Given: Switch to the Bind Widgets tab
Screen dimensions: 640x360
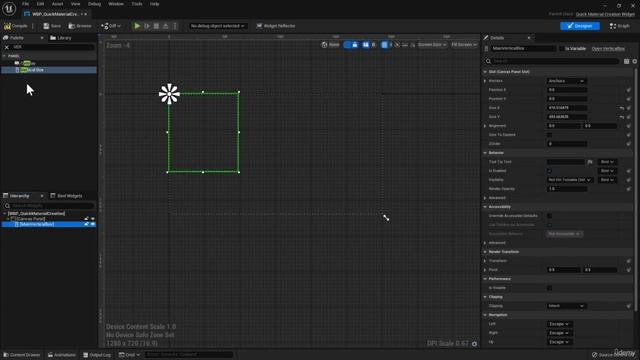Looking at the screenshot, I should pos(66,196).
